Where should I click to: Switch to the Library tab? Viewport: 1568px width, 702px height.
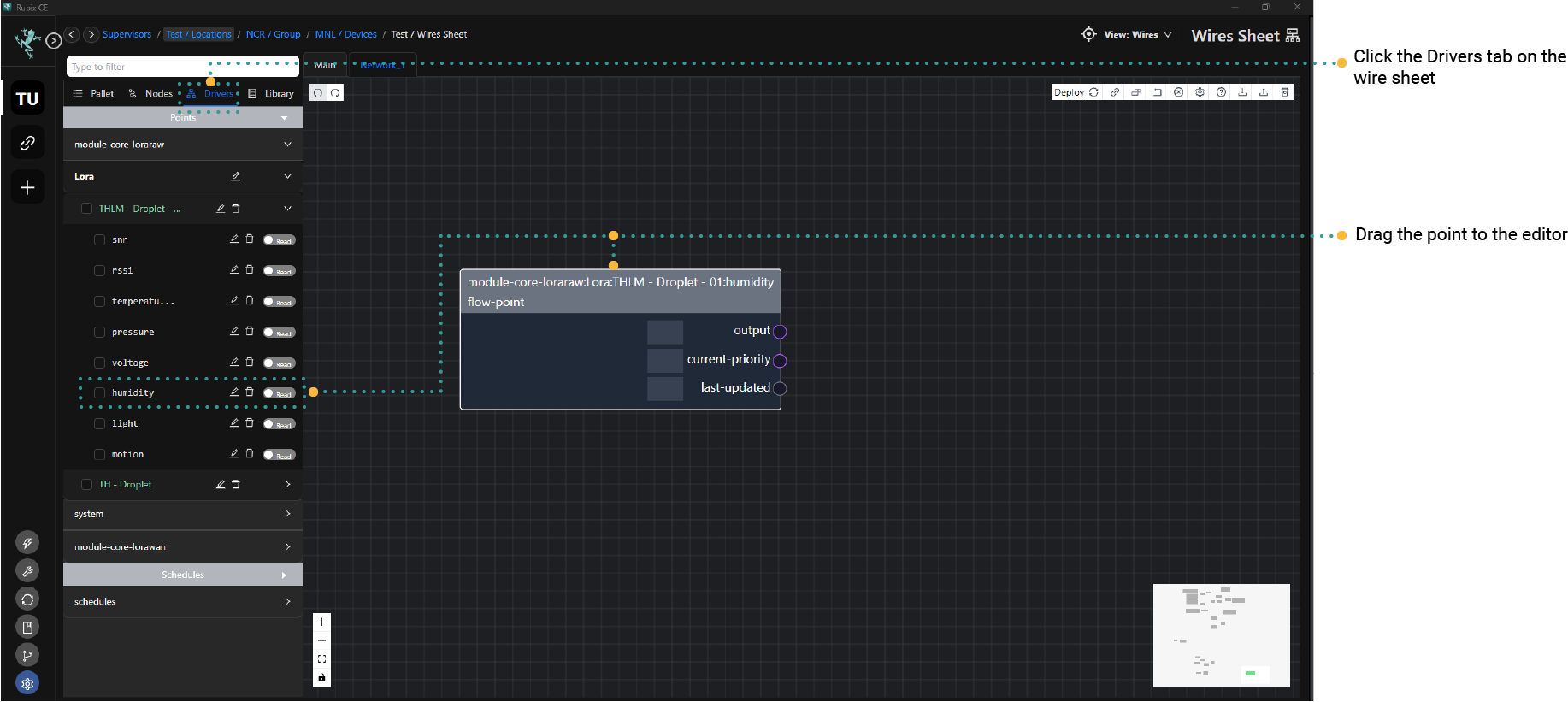[x=271, y=93]
